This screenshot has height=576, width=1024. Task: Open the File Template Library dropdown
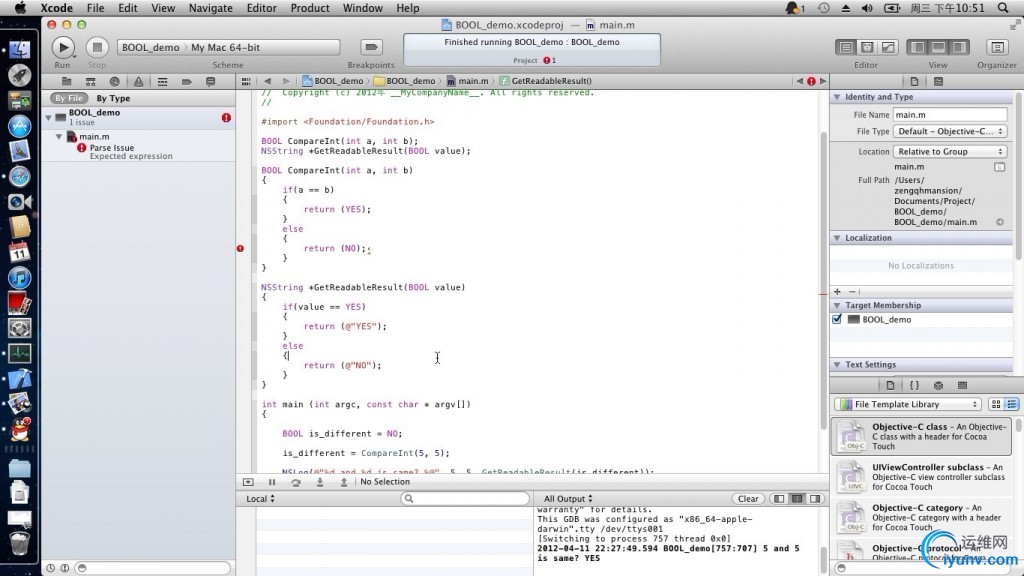[x=907, y=404]
